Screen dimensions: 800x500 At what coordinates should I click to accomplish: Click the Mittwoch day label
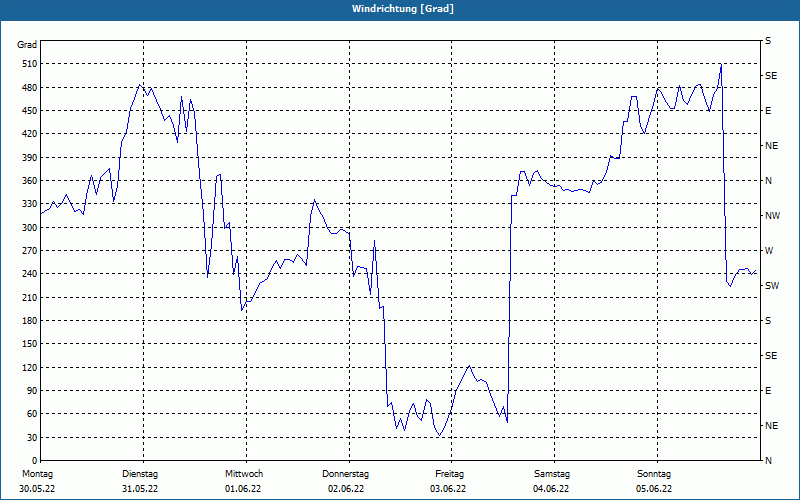tap(244, 474)
